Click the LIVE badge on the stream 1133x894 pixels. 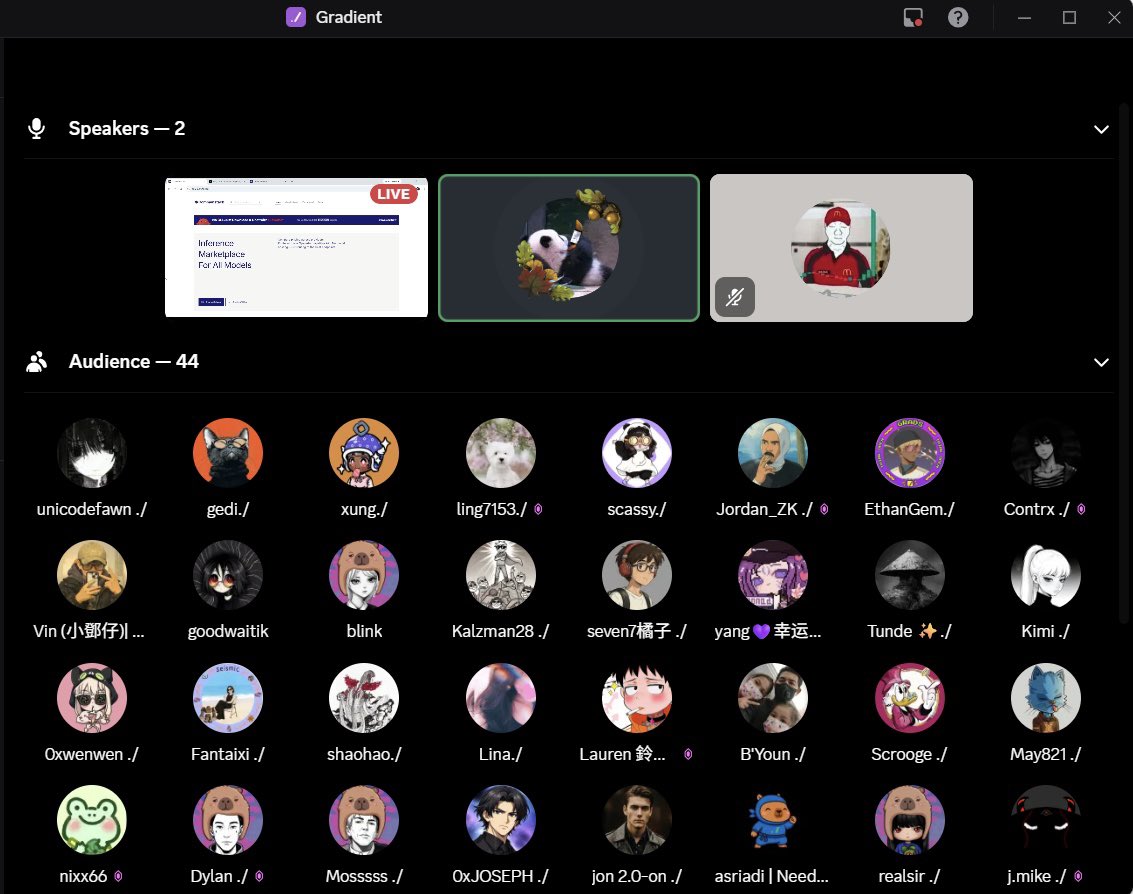click(x=394, y=194)
